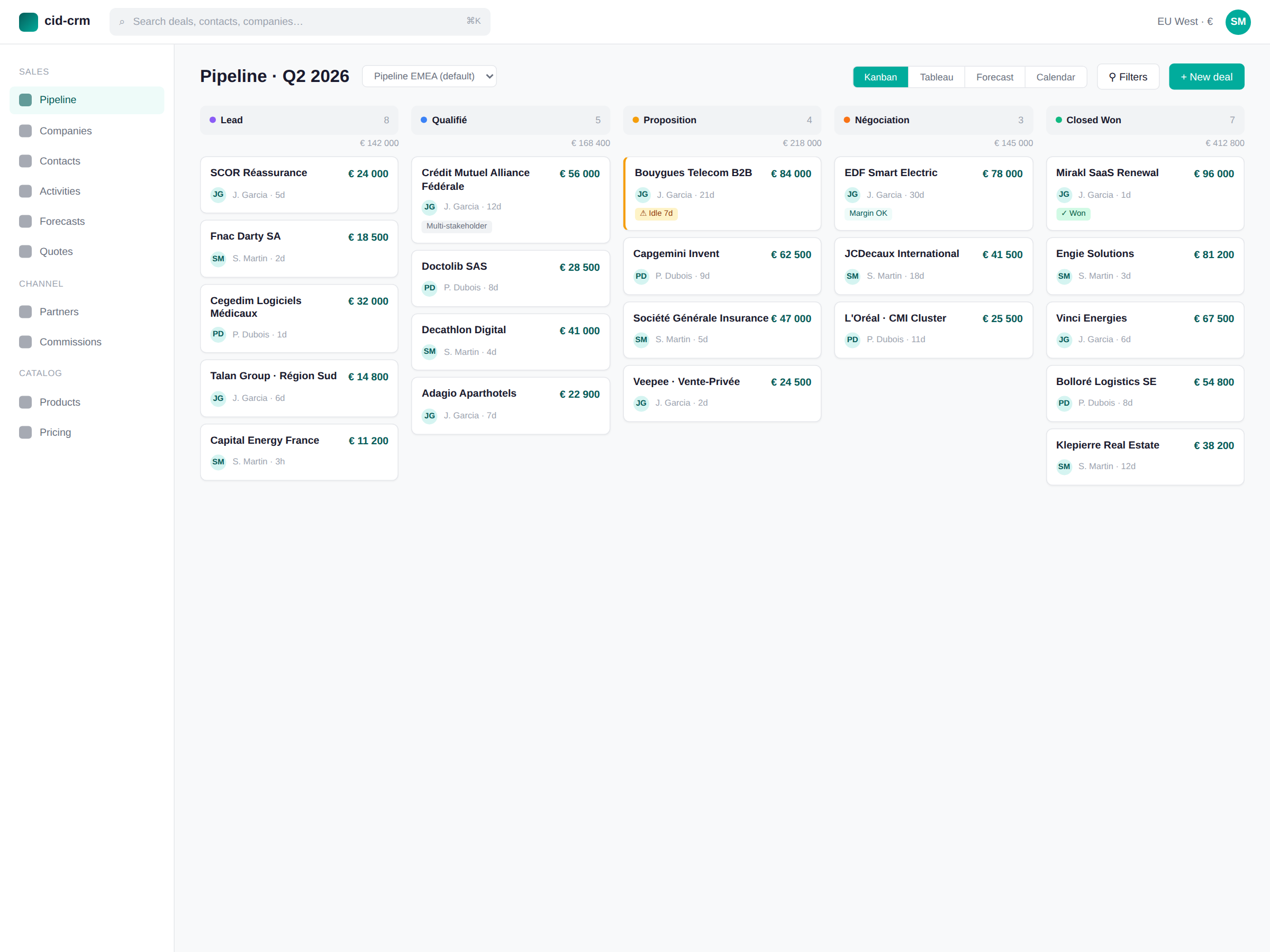Switch to the Kanban view tab

tap(880, 77)
